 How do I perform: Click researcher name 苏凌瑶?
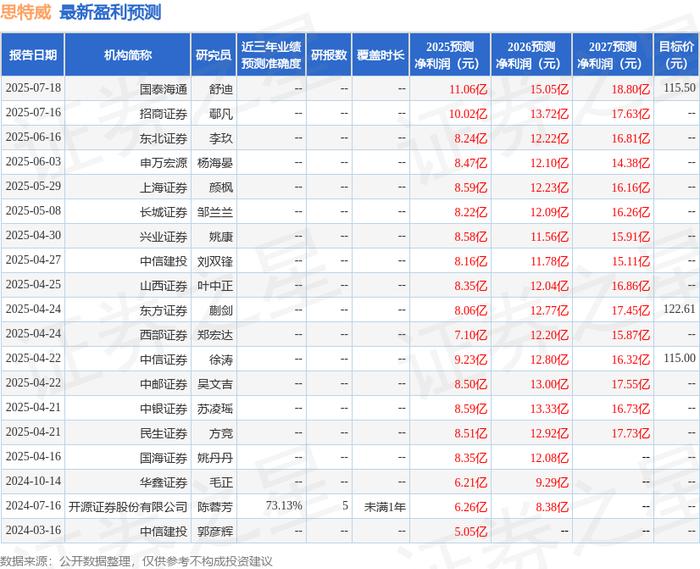(215, 408)
